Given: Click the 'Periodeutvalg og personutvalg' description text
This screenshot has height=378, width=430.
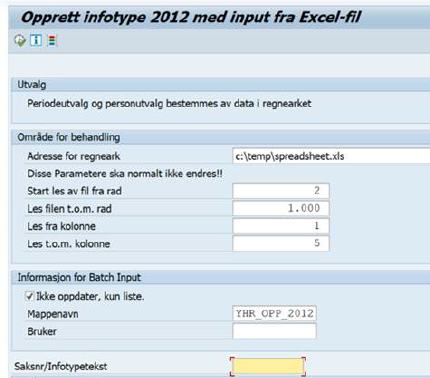Looking at the screenshot, I should point(169,104).
